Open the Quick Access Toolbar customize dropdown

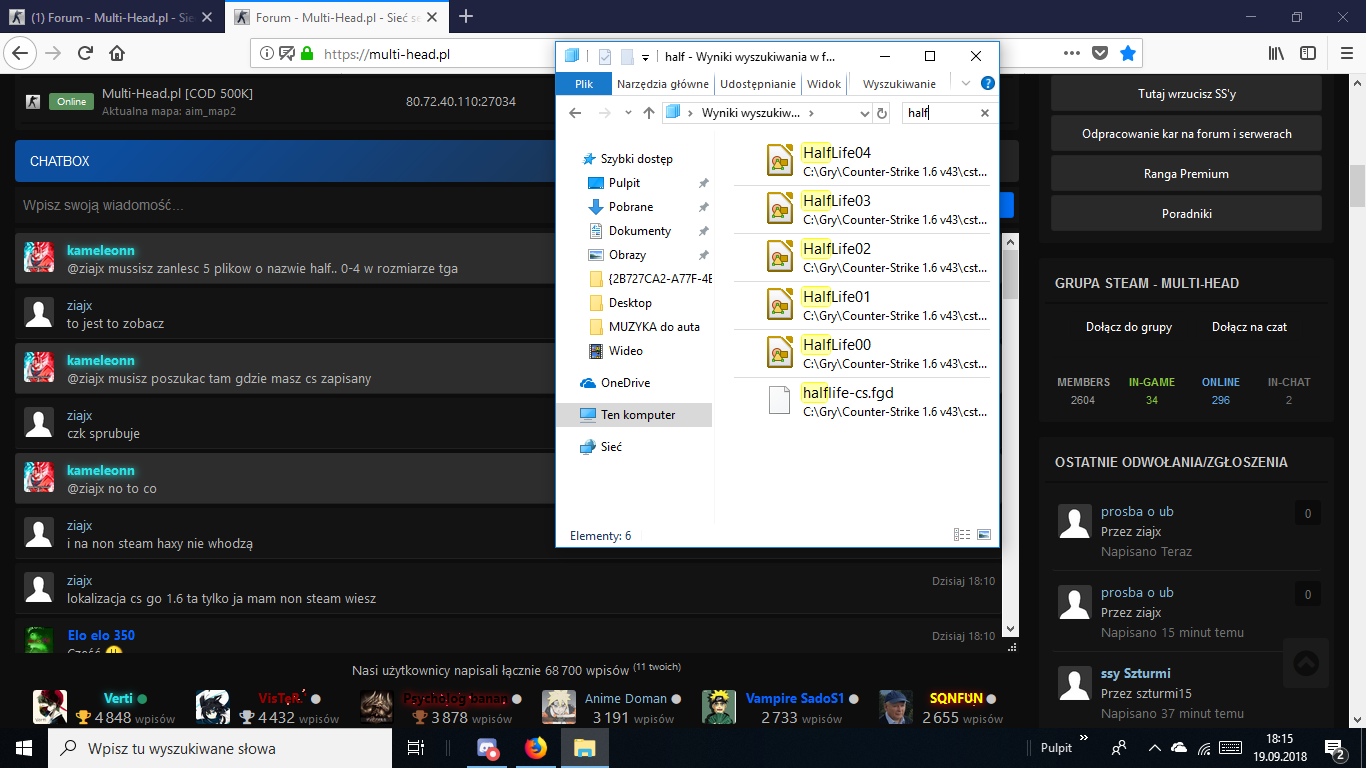click(x=646, y=57)
